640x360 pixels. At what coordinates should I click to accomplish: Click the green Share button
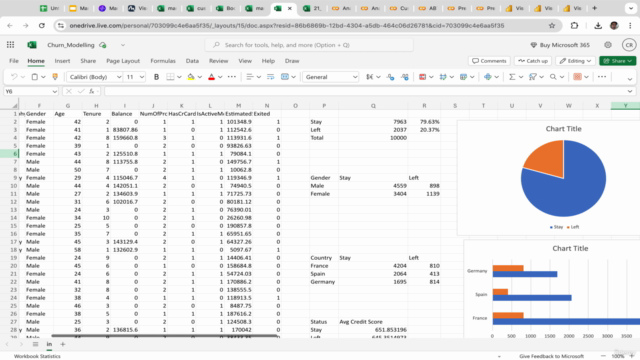coord(618,61)
